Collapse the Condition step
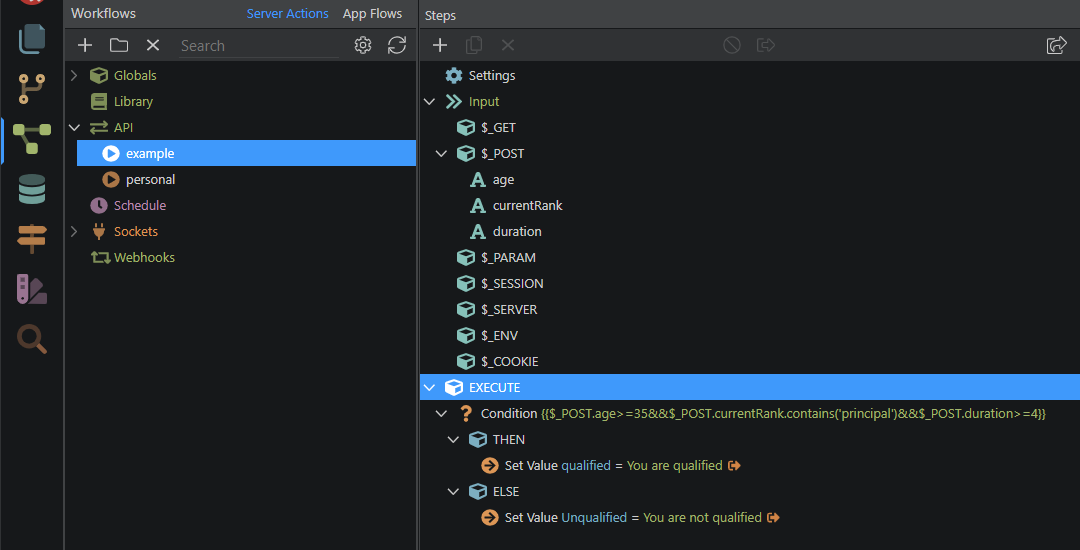This screenshot has width=1080, height=550. (441, 413)
